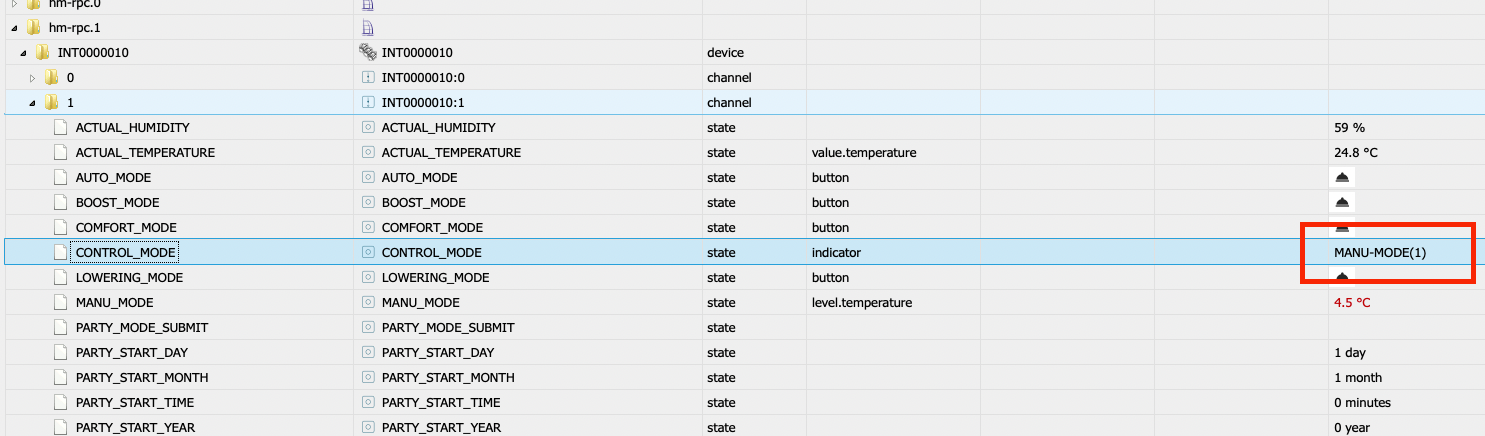Select PARTY_MODE_SUBMIT tree item
Viewport: 1485px width, 436px height.
141,327
